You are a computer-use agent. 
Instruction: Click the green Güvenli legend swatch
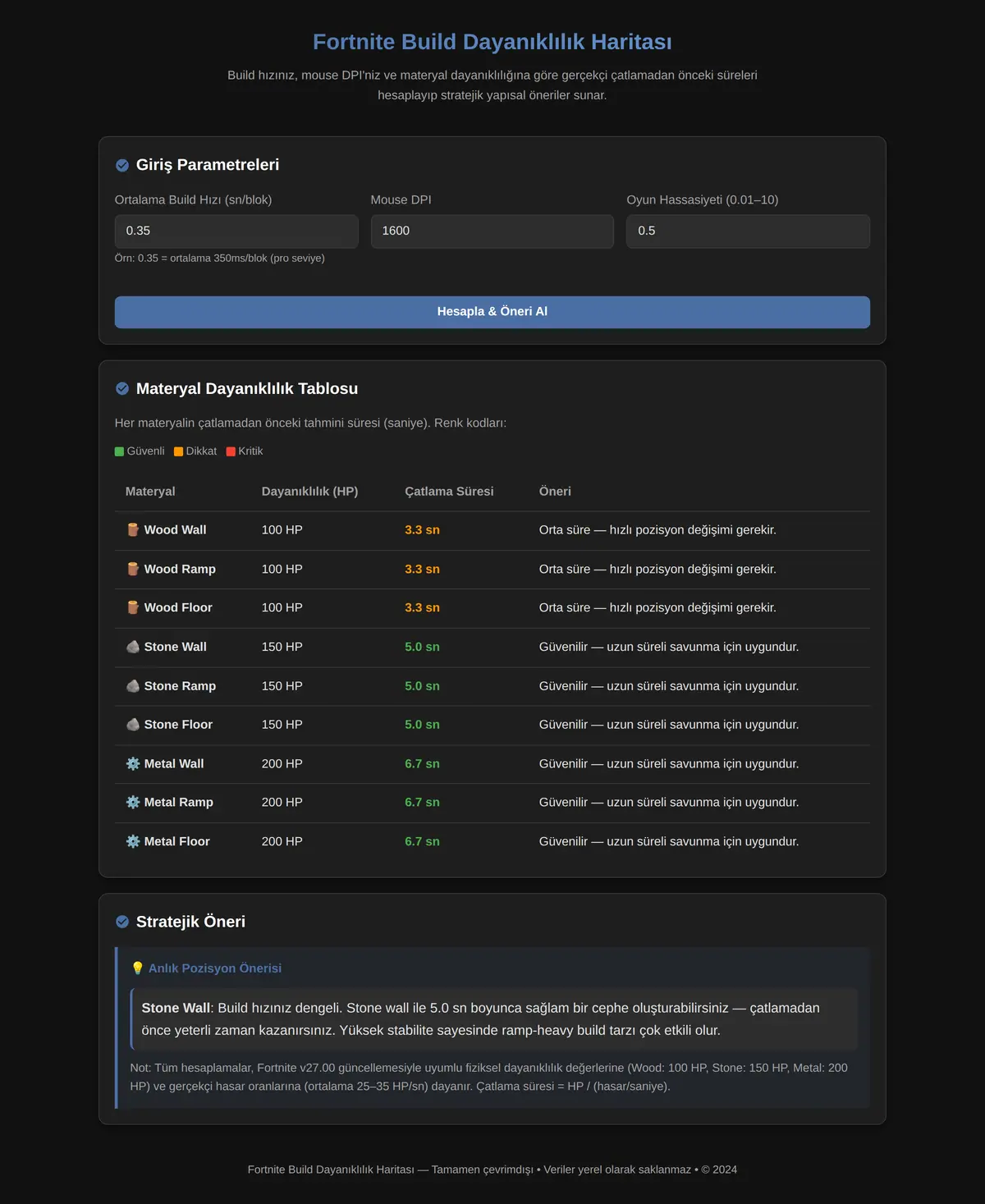pos(120,451)
